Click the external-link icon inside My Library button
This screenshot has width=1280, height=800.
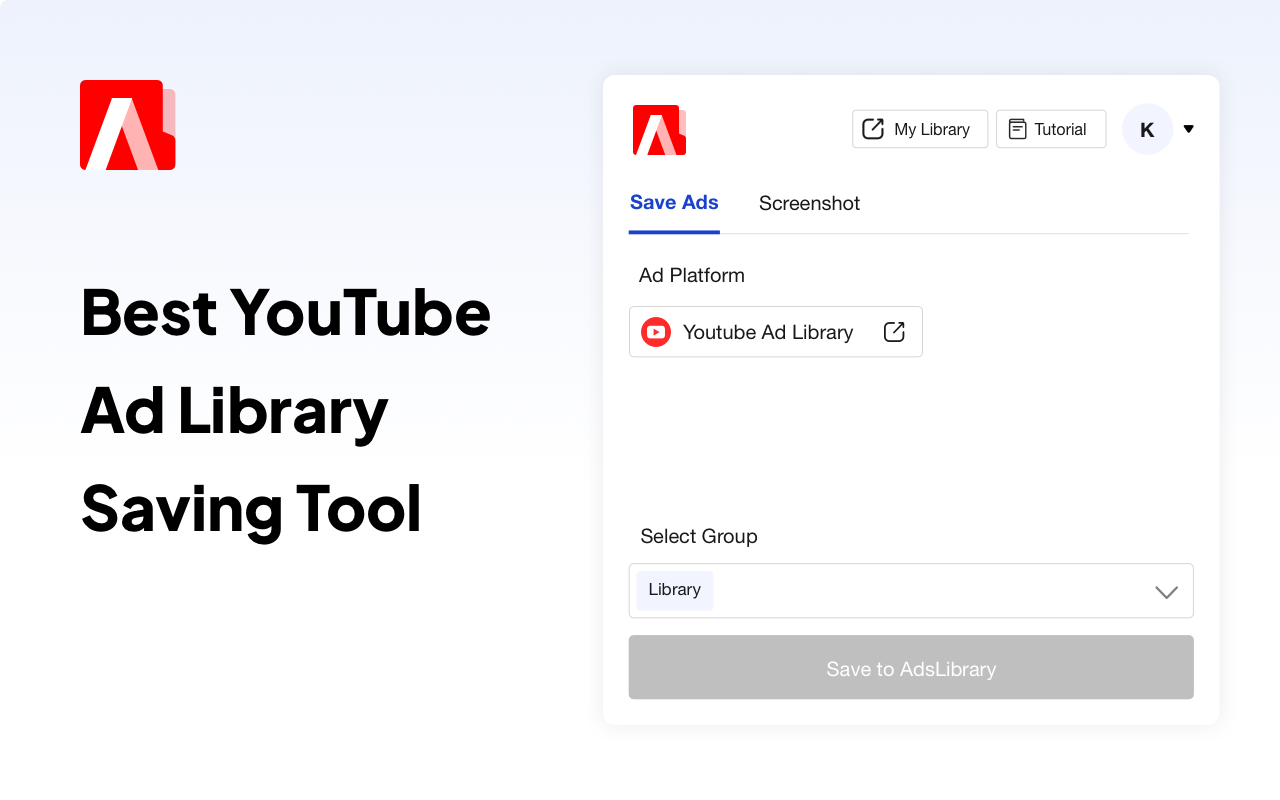tap(874, 128)
